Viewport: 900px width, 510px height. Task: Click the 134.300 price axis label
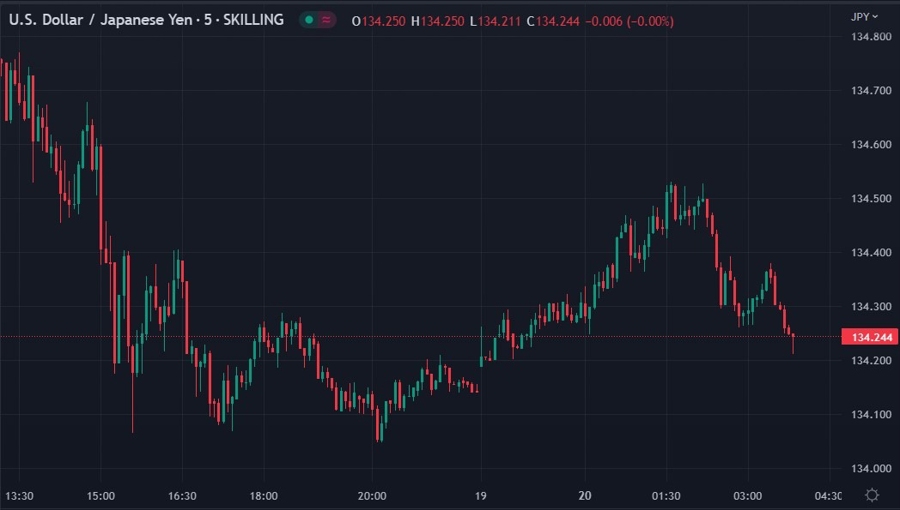tap(871, 306)
